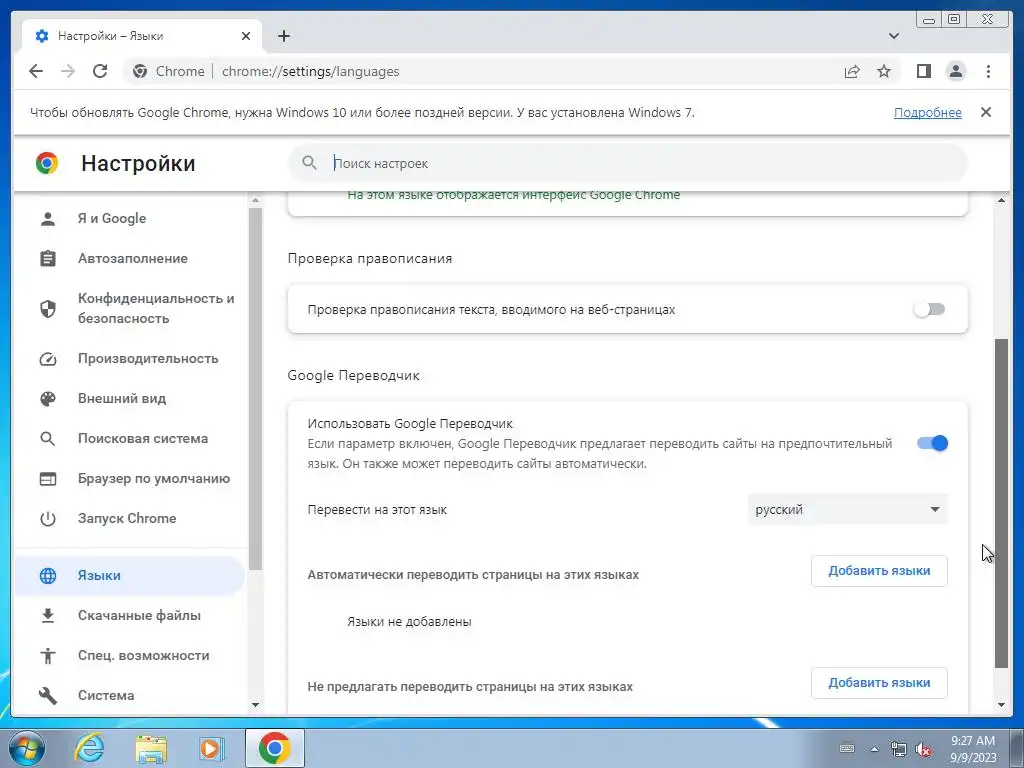
Task: Click the forward navigation arrow
Action: tap(68, 71)
